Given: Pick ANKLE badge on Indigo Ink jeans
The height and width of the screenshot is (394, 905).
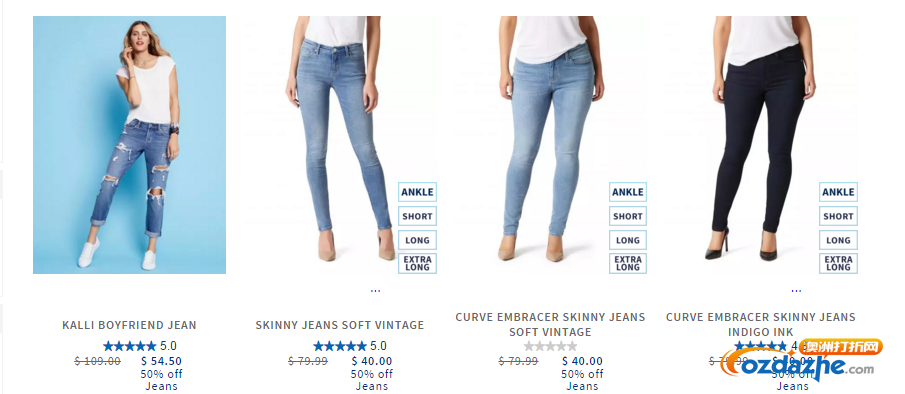Looking at the screenshot, I should 838,192.
